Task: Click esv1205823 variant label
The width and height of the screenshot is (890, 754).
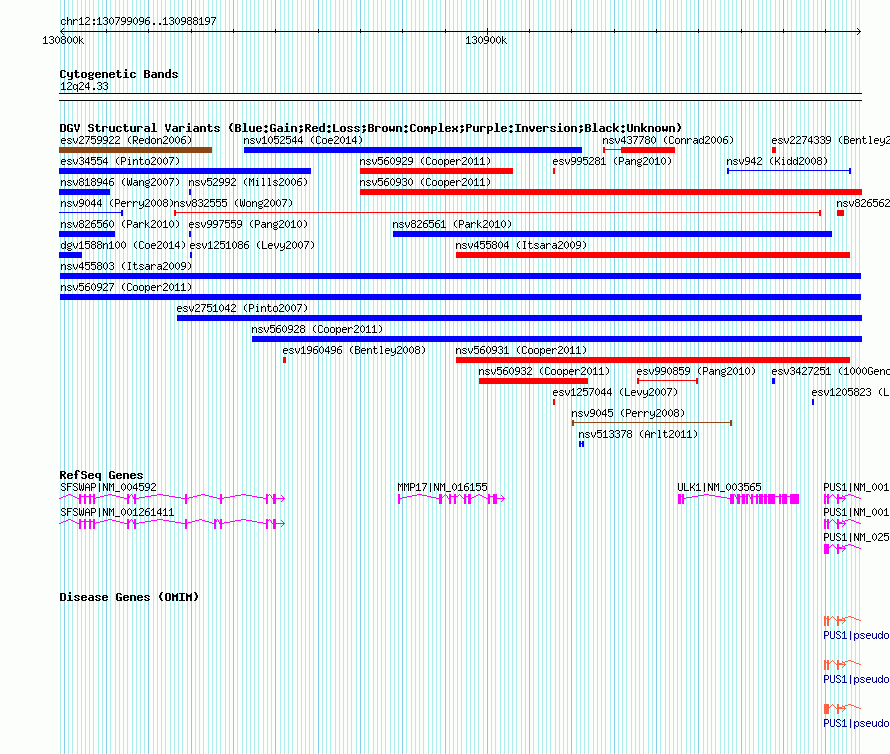Action: tap(850, 392)
